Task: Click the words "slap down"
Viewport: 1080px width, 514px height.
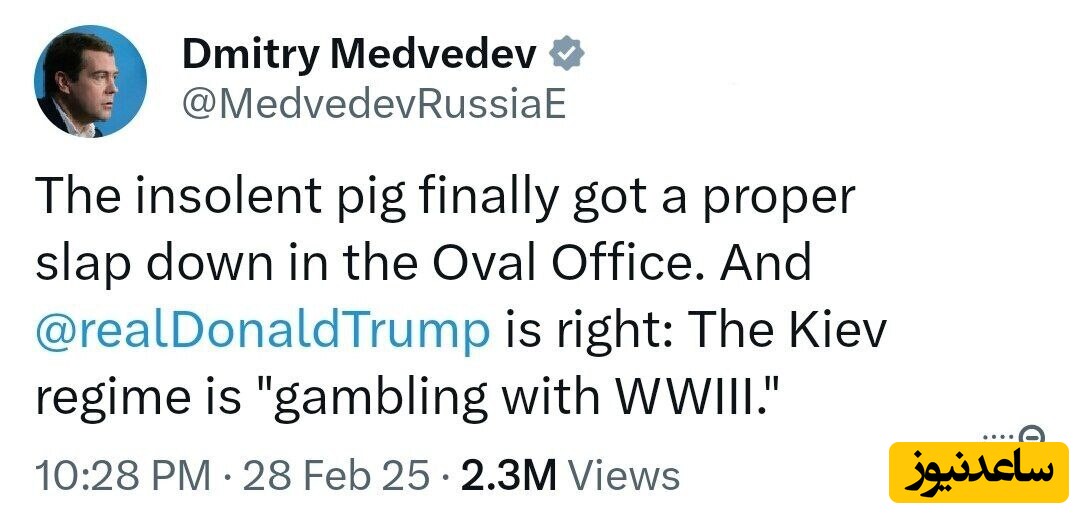Action: [152, 263]
